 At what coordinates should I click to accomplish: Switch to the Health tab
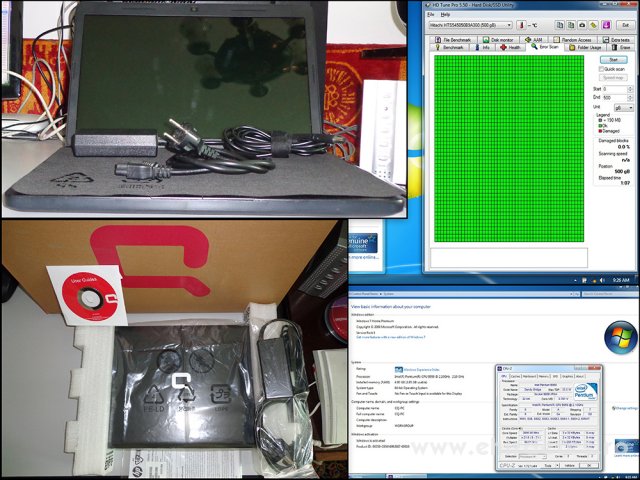(x=514, y=46)
